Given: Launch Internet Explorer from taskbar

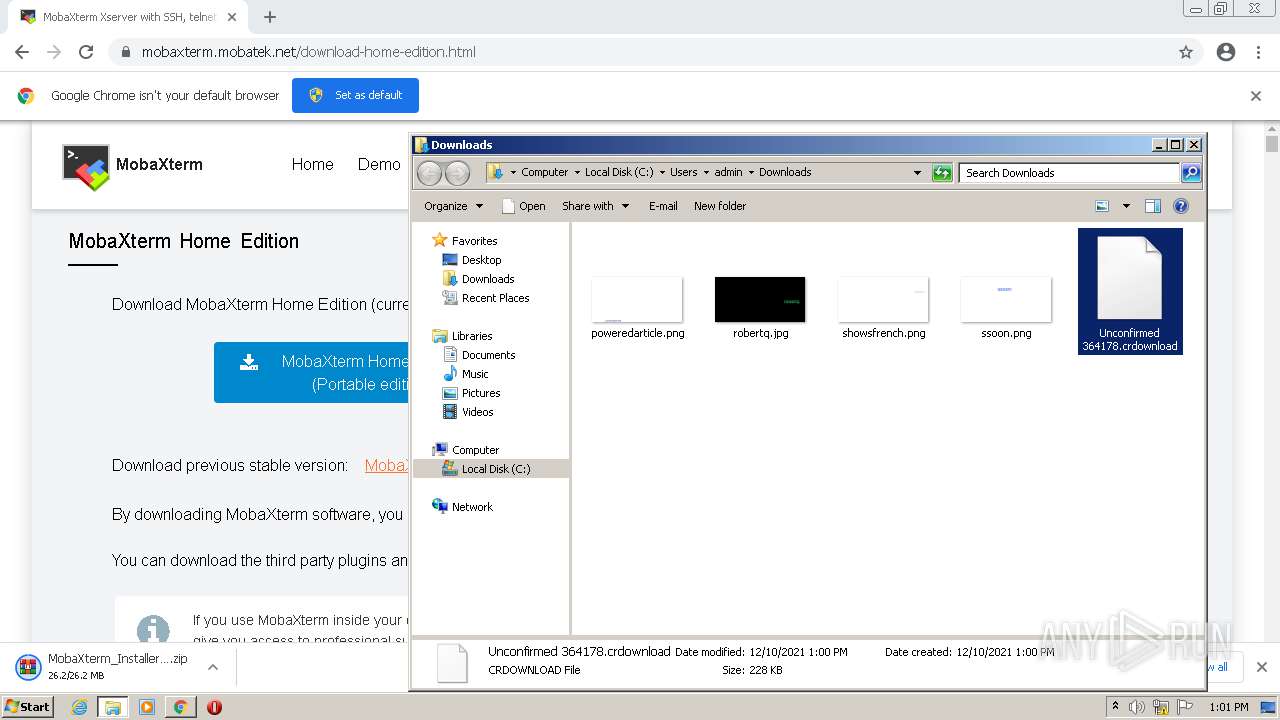Looking at the screenshot, I should [x=79, y=707].
